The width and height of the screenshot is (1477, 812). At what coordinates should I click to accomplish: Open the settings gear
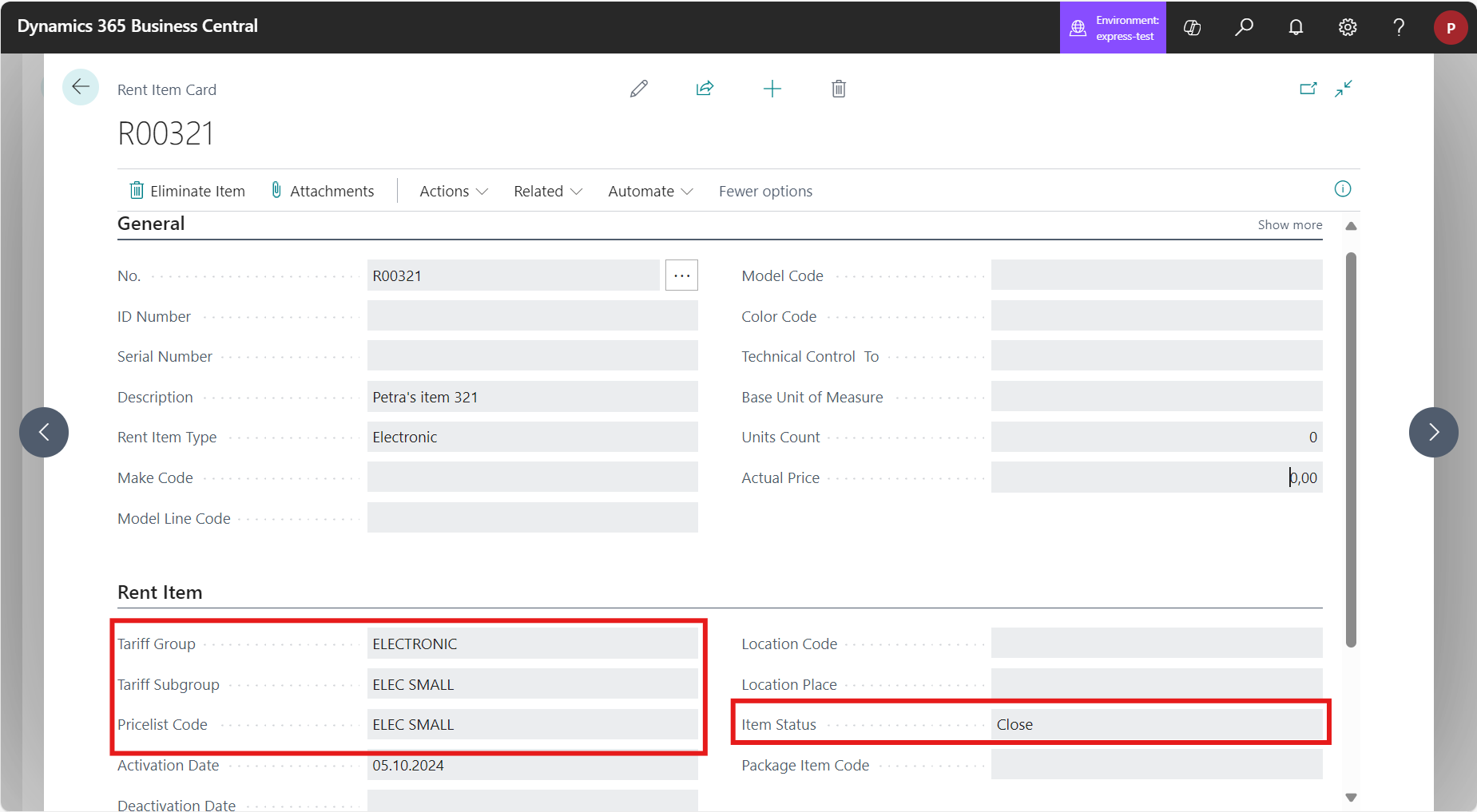[x=1348, y=27]
